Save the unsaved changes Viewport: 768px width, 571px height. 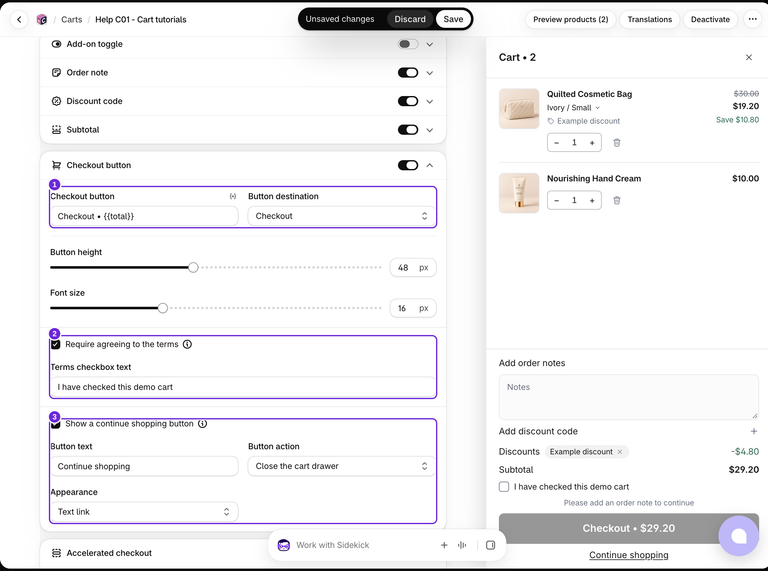point(453,19)
